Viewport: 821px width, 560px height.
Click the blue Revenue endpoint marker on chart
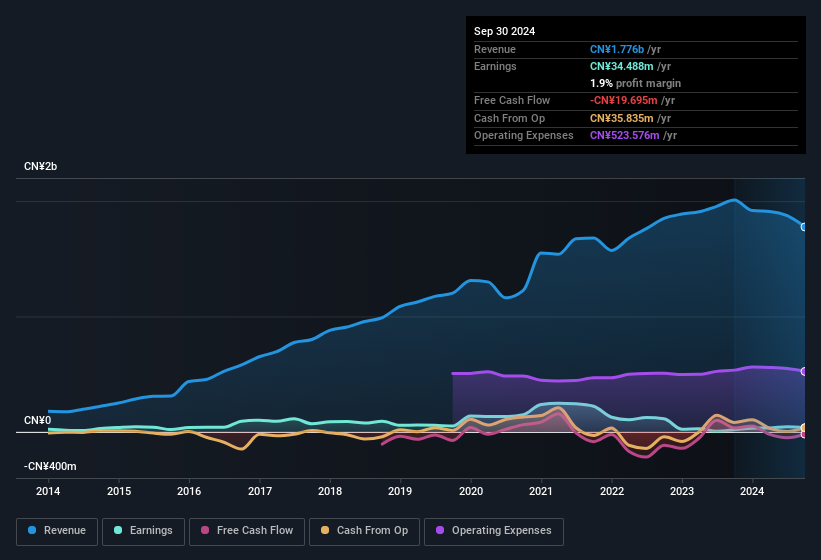pyautogui.click(x=803, y=227)
